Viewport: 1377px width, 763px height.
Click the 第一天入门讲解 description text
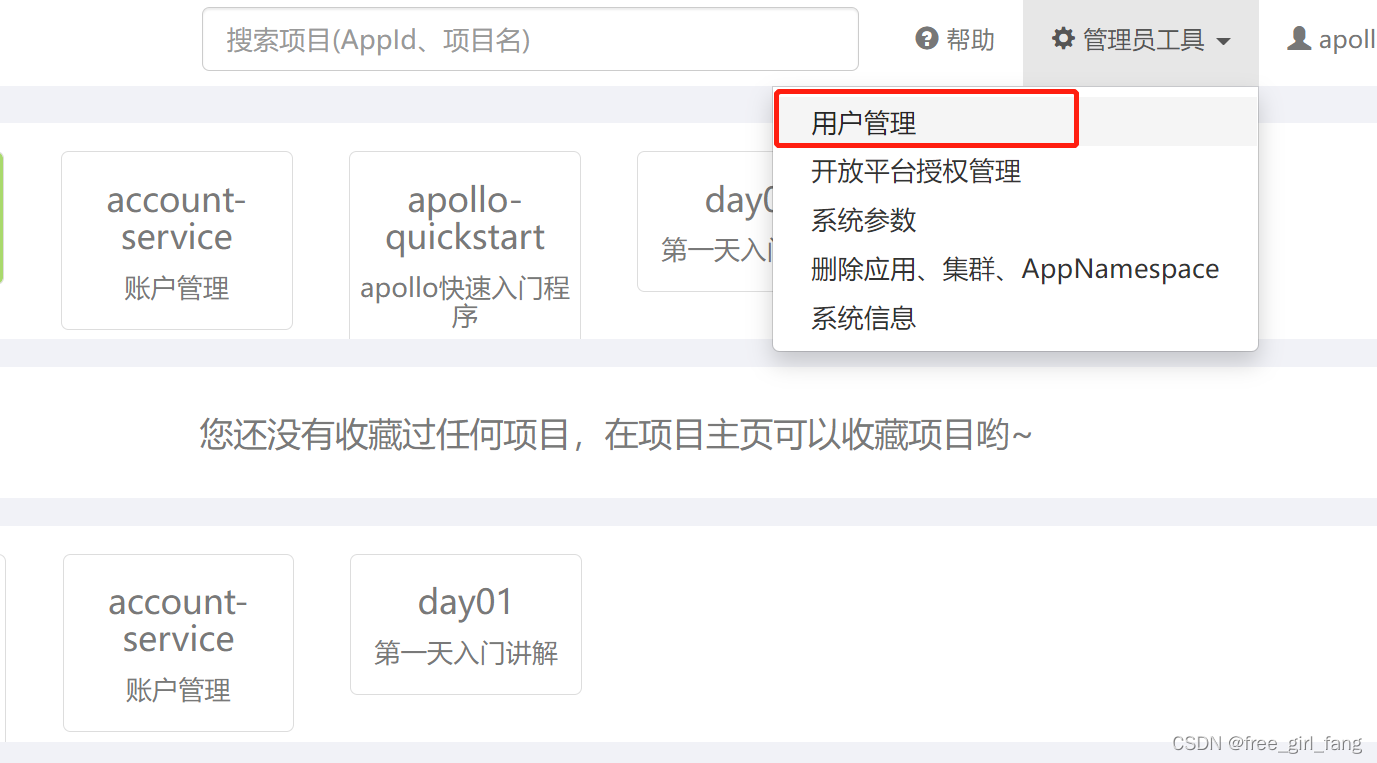tap(464, 654)
